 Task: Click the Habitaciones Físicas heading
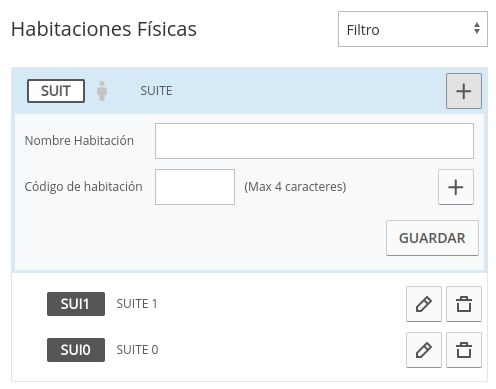tap(104, 29)
